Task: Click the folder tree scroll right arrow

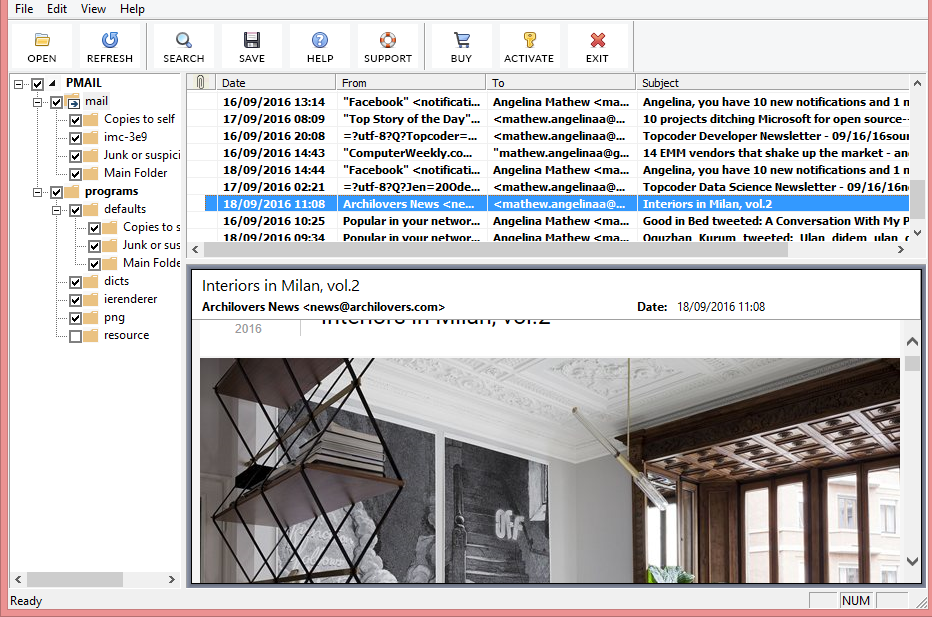Action: coord(172,579)
